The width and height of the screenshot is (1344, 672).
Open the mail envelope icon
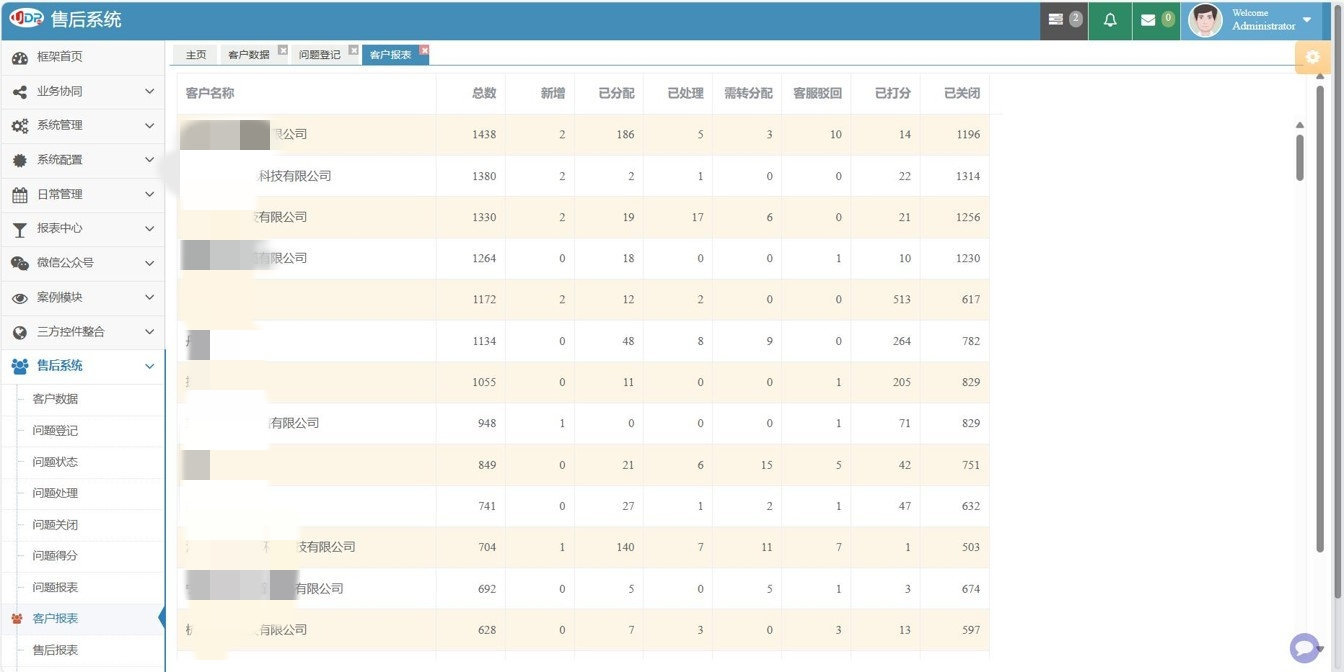pyautogui.click(x=1148, y=20)
